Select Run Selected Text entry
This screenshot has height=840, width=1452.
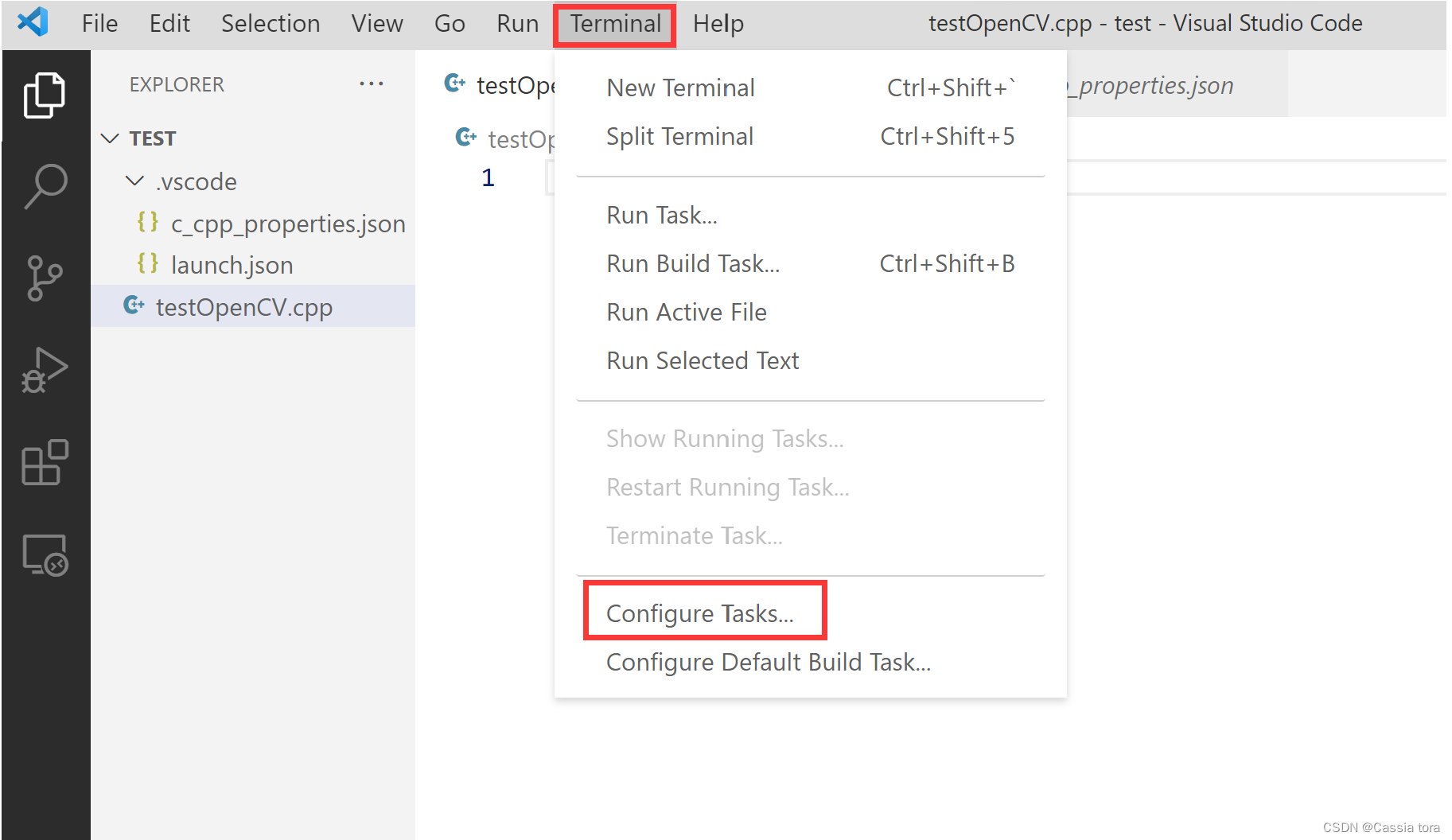point(810,360)
